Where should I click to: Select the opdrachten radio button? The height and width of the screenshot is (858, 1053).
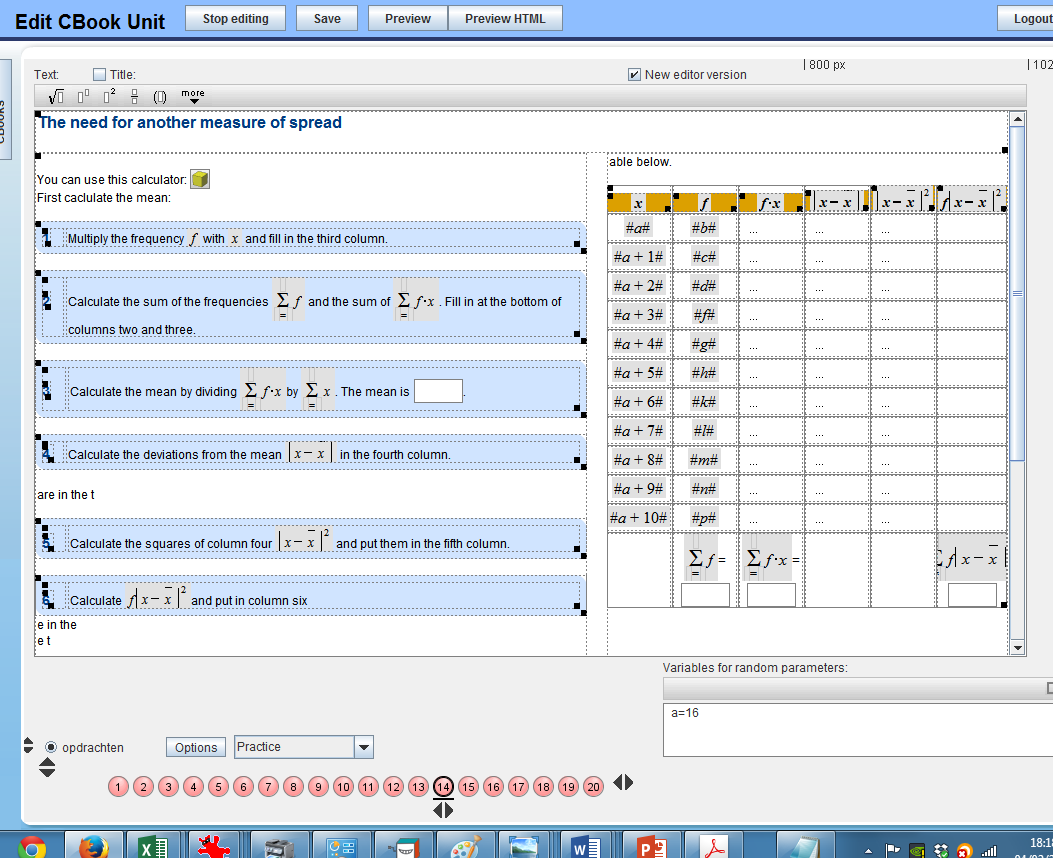click(52, 747)
